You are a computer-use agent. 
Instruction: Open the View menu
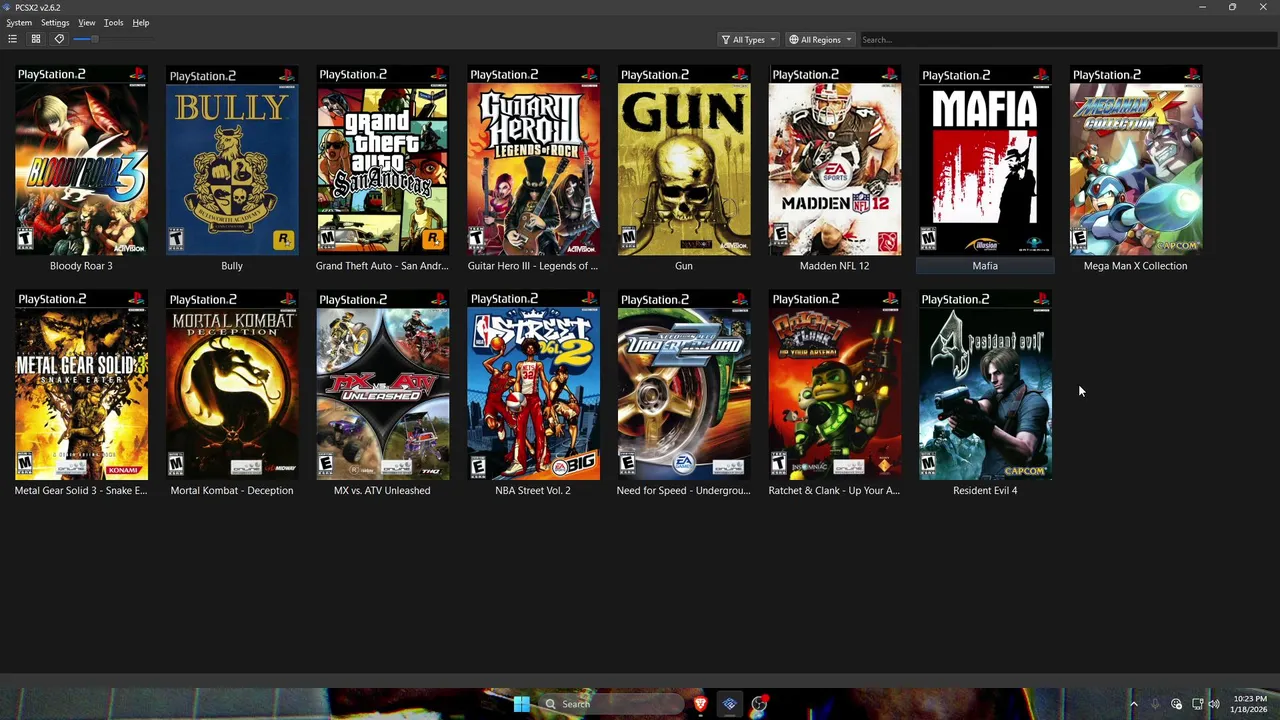click(x=87, y=22)
